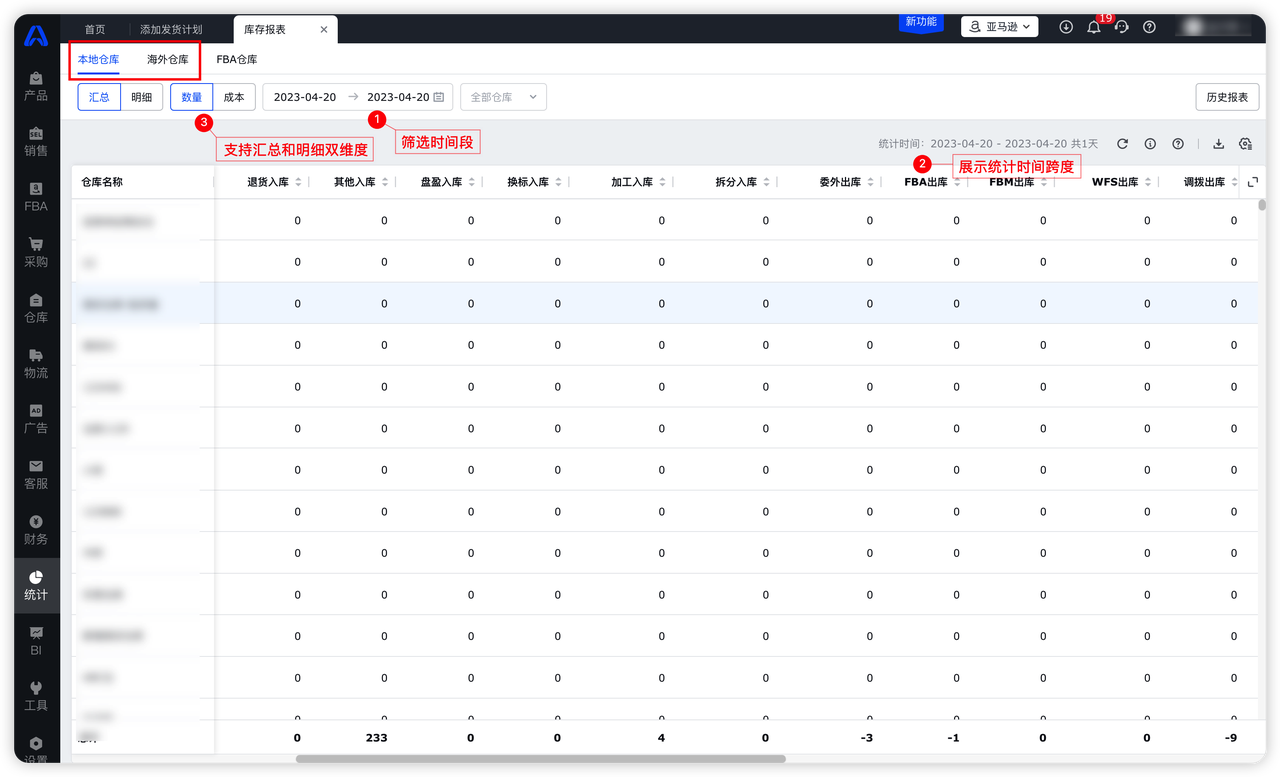
Task: Click the 仓库名称 column header
Action: pyautogui.click(x=101, y=182)
